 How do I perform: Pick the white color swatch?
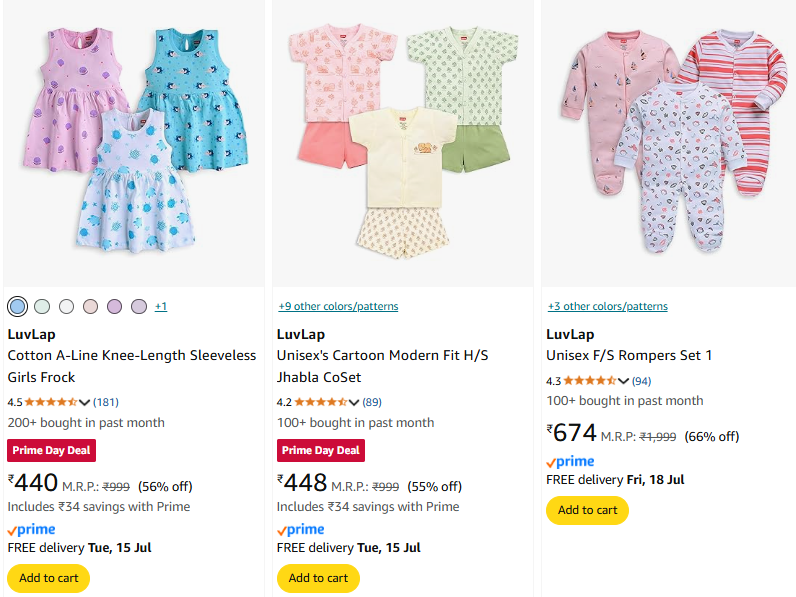tap(66, 306)
